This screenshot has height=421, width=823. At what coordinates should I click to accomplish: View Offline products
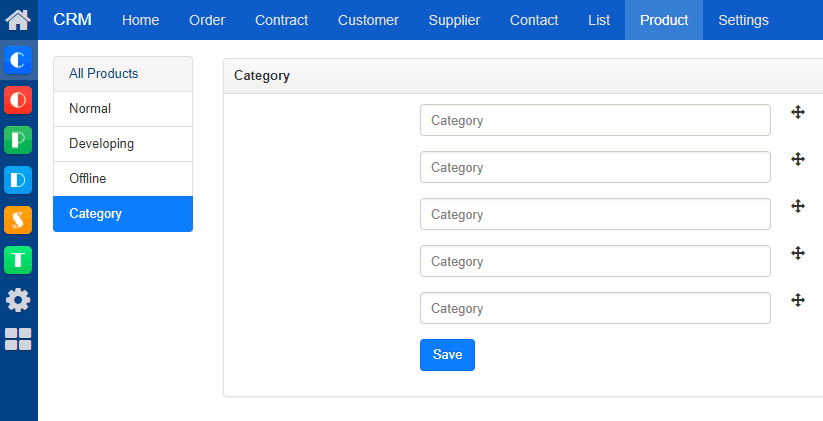[x=123, y=178]
